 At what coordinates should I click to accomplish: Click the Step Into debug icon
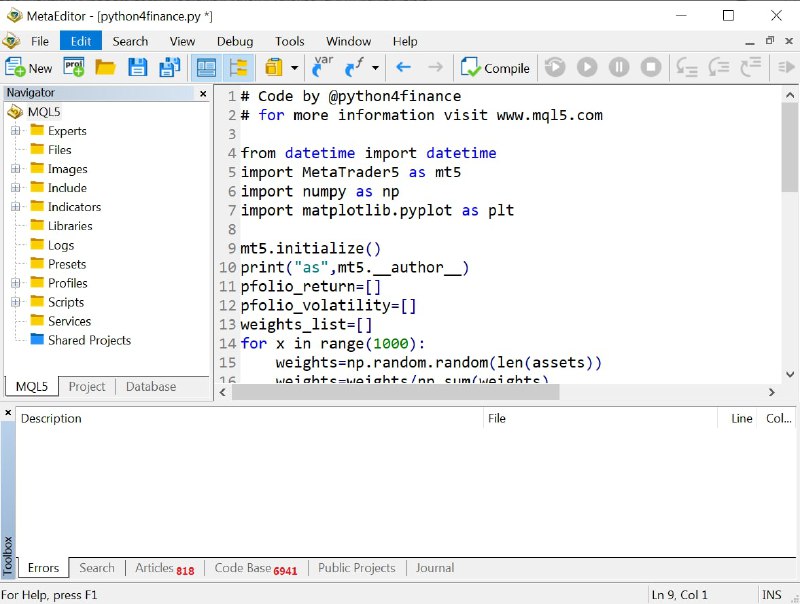pyautogui.click(x=687, y=67)
